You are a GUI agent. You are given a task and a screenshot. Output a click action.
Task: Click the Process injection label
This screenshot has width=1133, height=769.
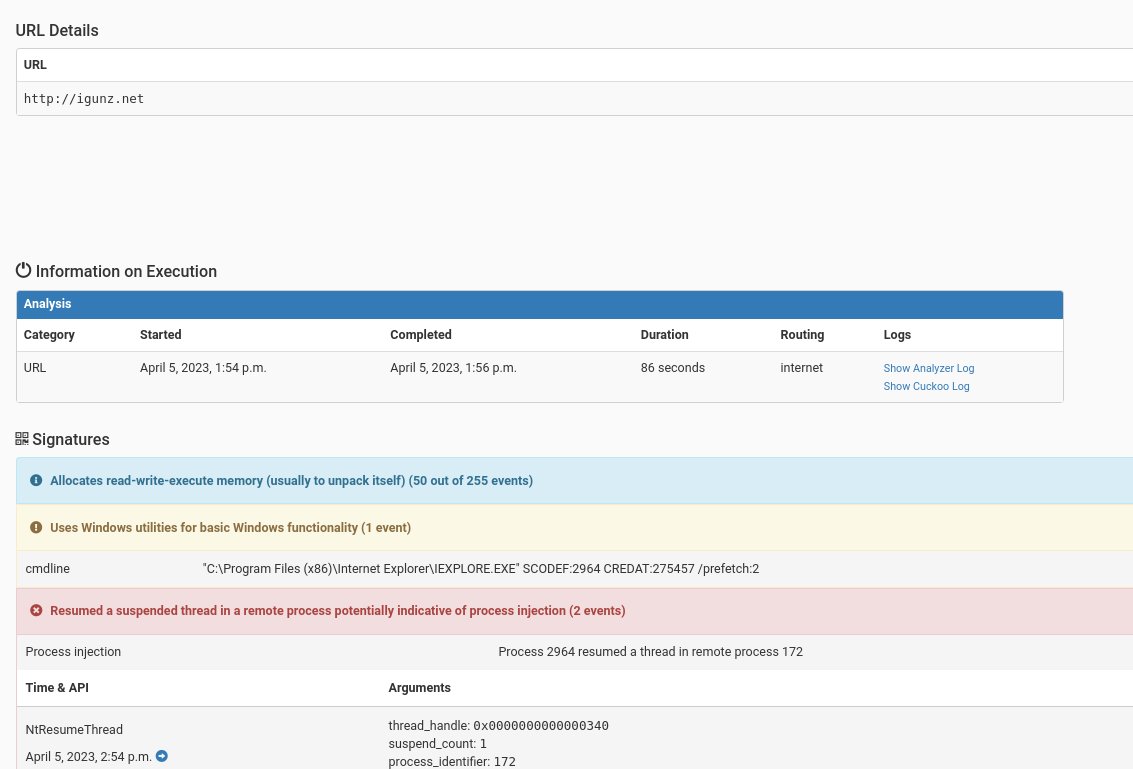coord(73,652)
